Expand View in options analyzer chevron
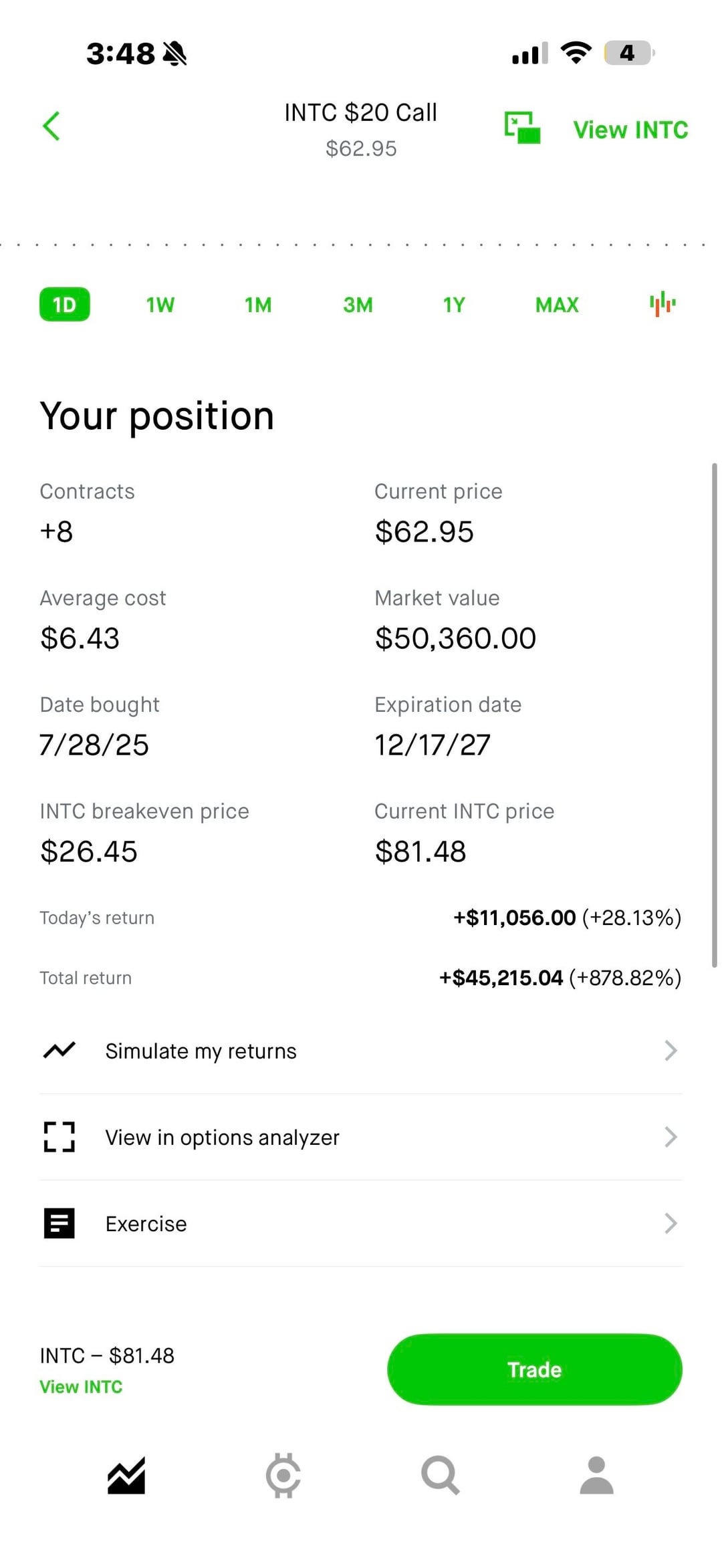722x1568 pixels. [671, 1137]
